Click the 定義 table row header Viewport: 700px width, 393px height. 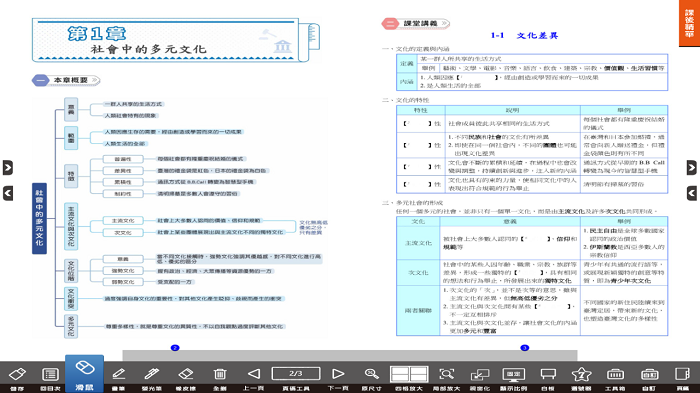407,63
